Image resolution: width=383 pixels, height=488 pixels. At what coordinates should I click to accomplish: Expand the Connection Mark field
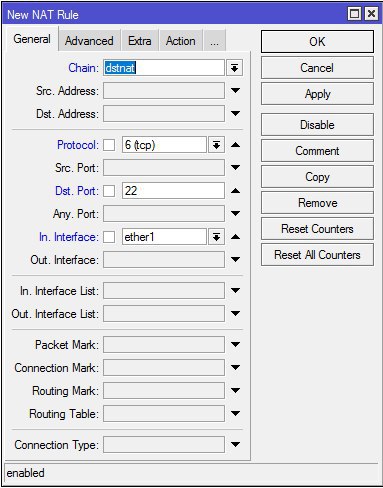click(x=235, y=367)
